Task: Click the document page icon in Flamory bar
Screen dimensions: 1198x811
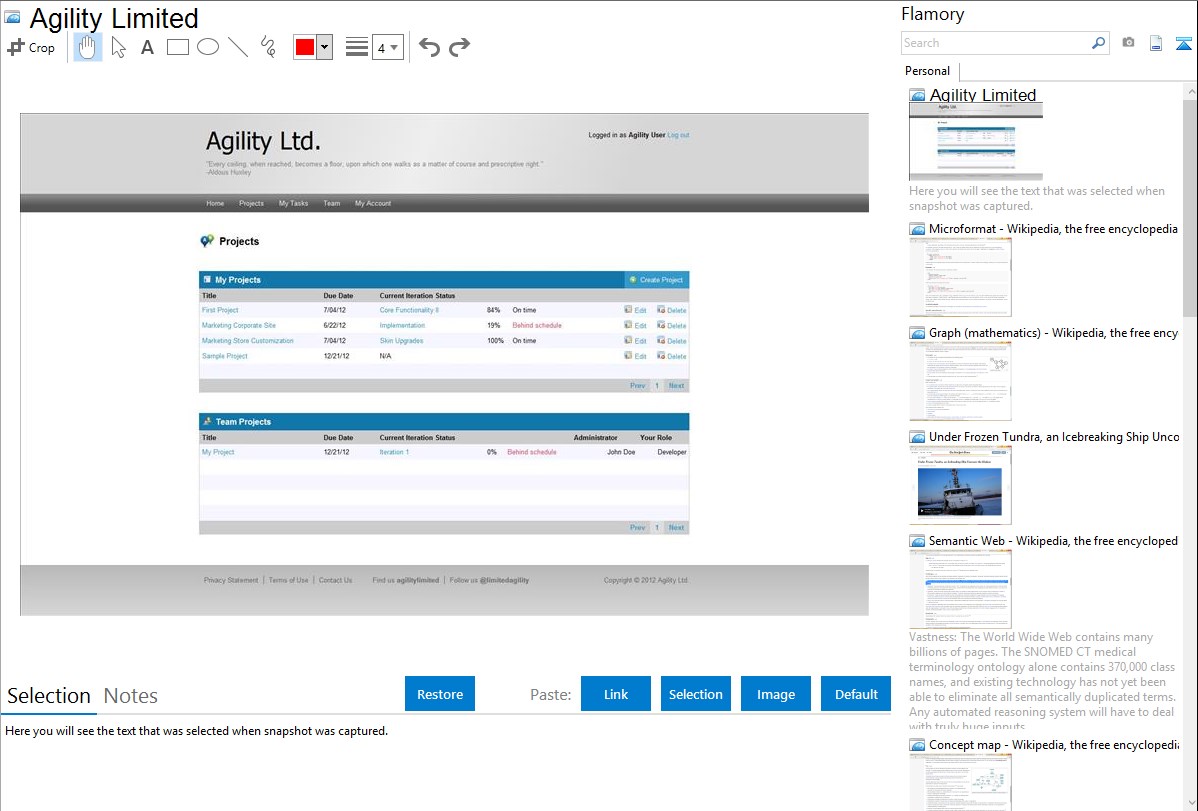Action: pyautogui.click(x=1156, y=43)
